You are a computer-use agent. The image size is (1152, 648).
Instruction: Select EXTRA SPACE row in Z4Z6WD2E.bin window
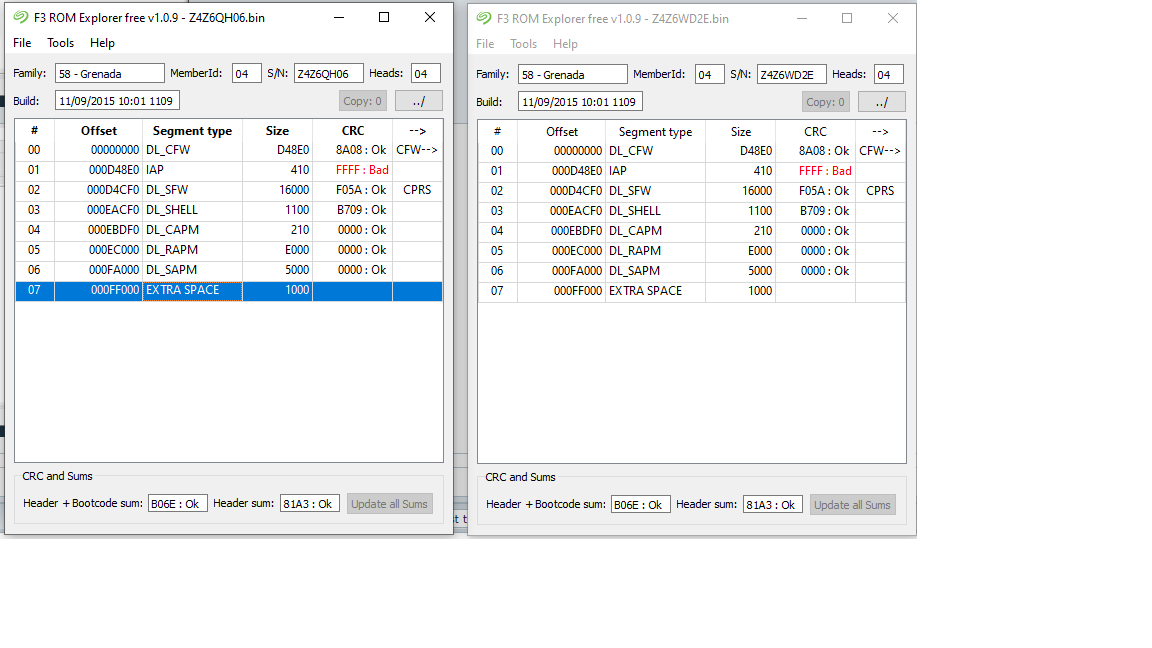point(691,291)
